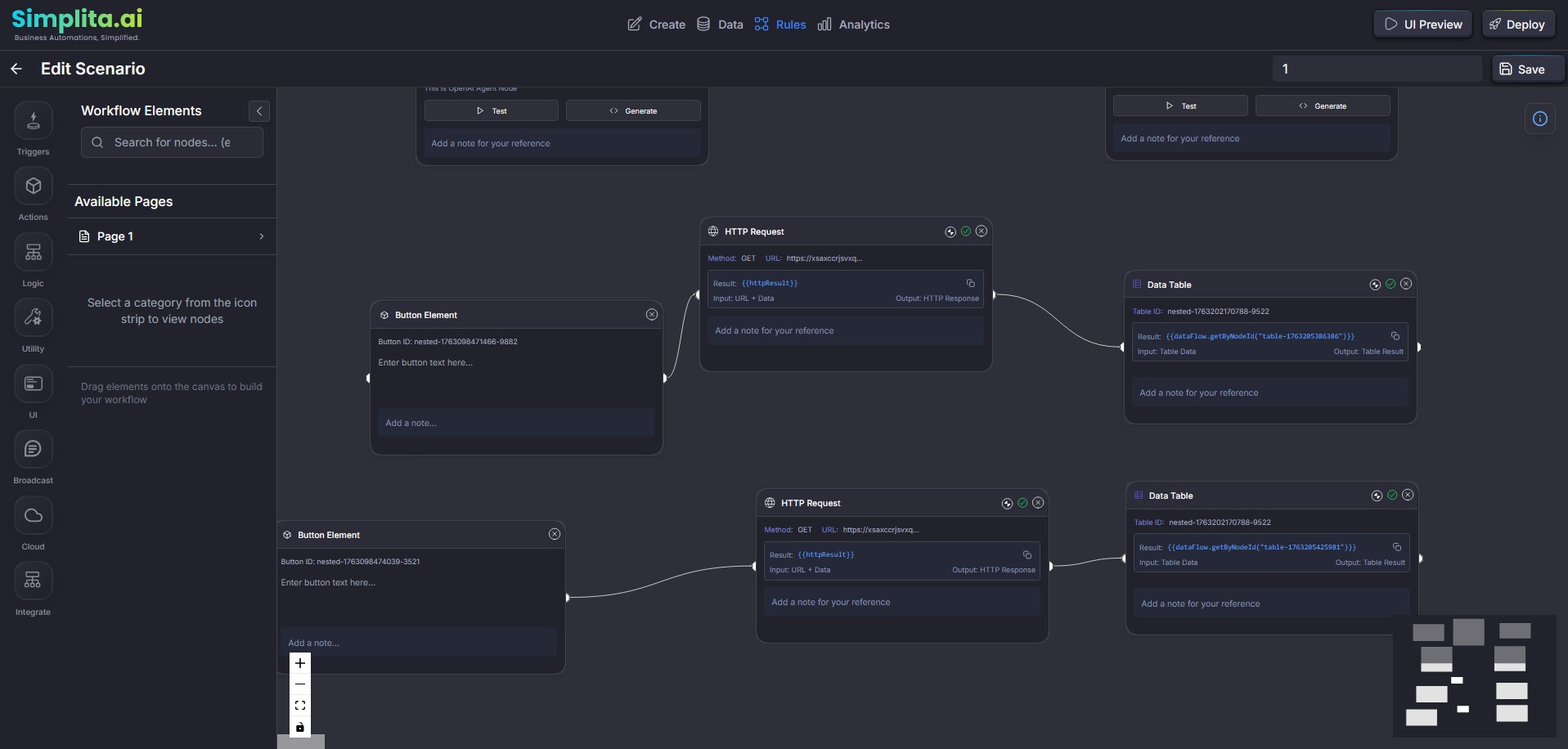The width and height of the screenshot is (1568, 749).
Task: Click the zoom in control on the canvas
Action: [299, 663]
